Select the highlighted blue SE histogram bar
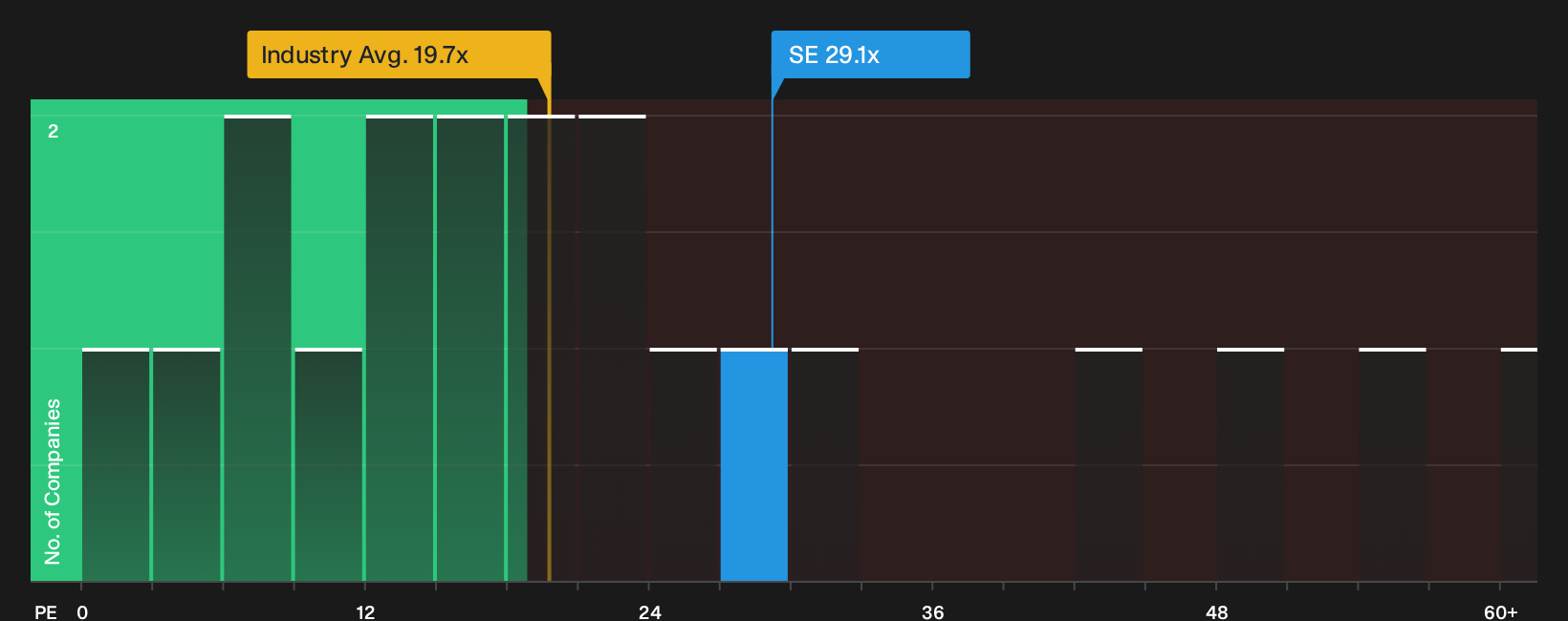 click(754, 465)
